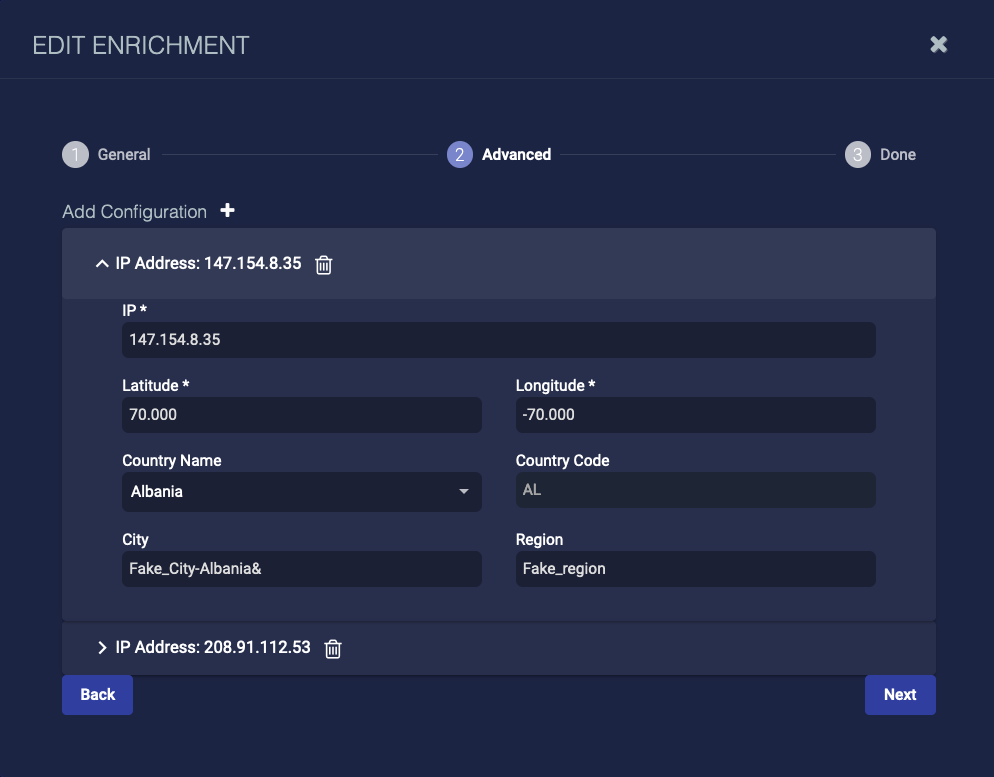This screenshot has width=994, height=777.
Task: Focus the Latitude field
Action: [301, 415]
